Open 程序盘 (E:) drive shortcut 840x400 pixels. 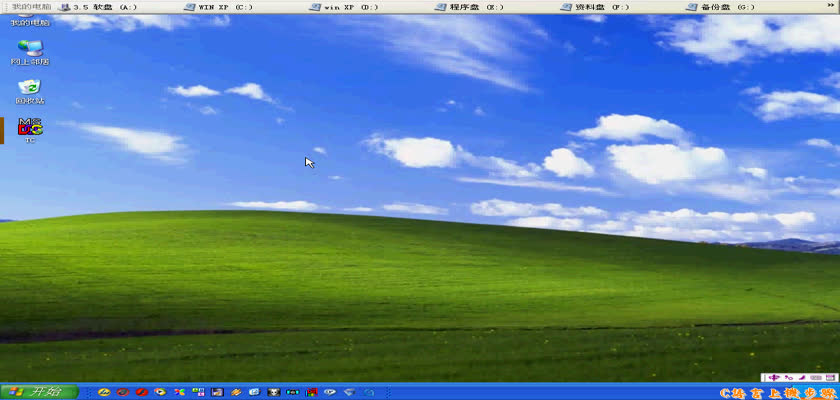click(467, 7)
